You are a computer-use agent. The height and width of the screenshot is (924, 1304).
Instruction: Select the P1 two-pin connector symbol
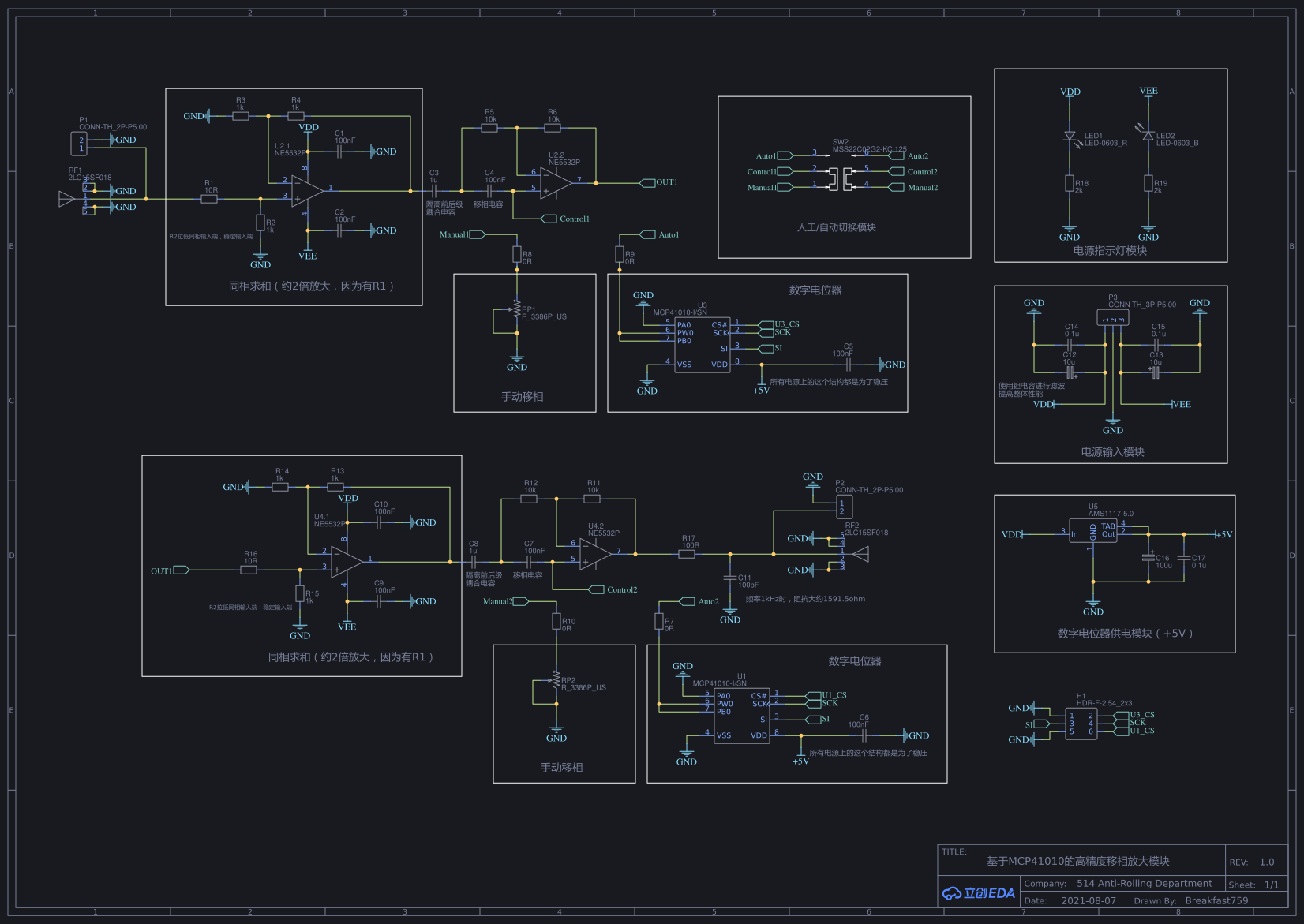(x=79, y=144)
